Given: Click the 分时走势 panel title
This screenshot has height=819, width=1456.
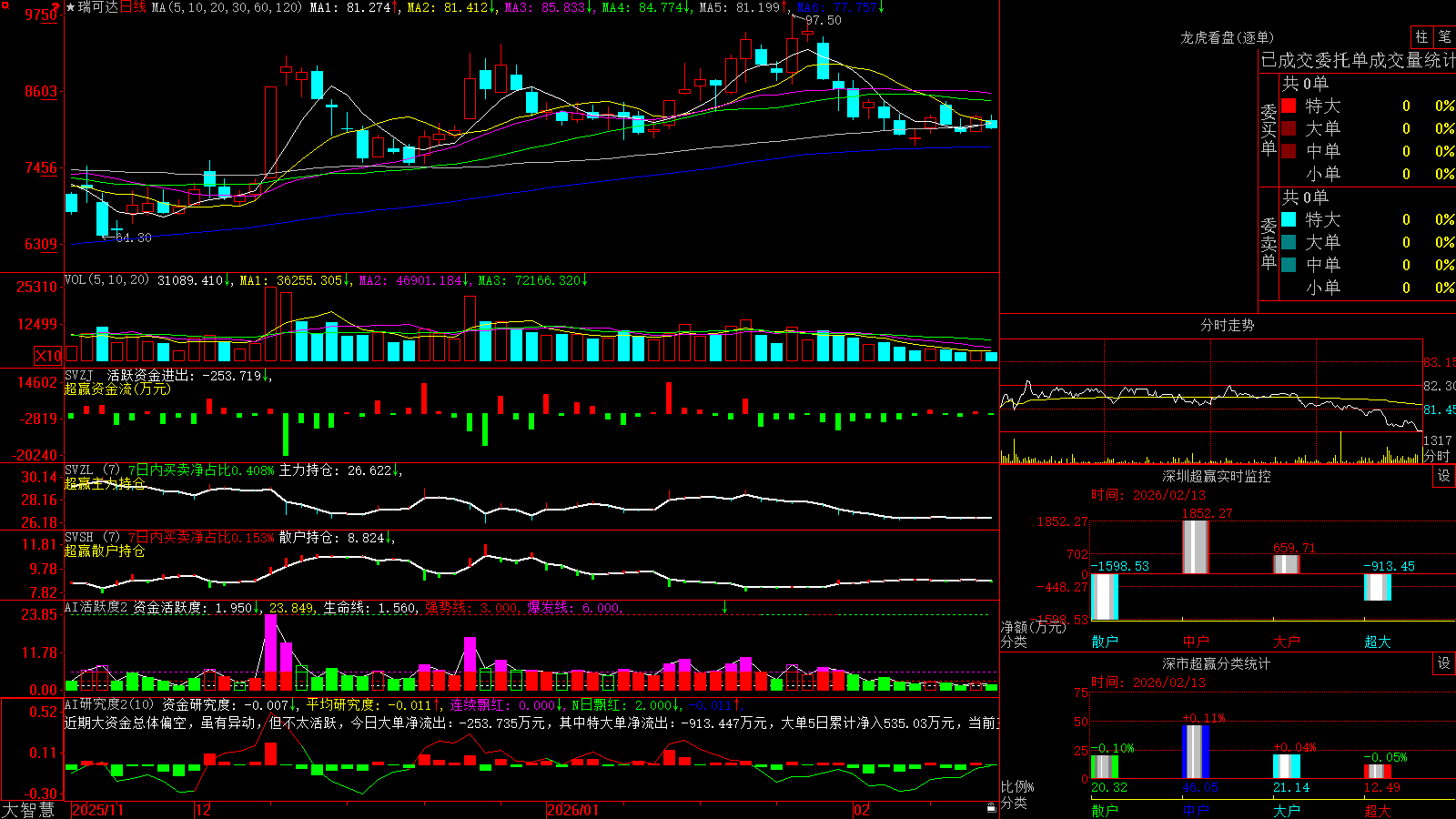Looking at the screenshot, I should [x=1227, y=325].
